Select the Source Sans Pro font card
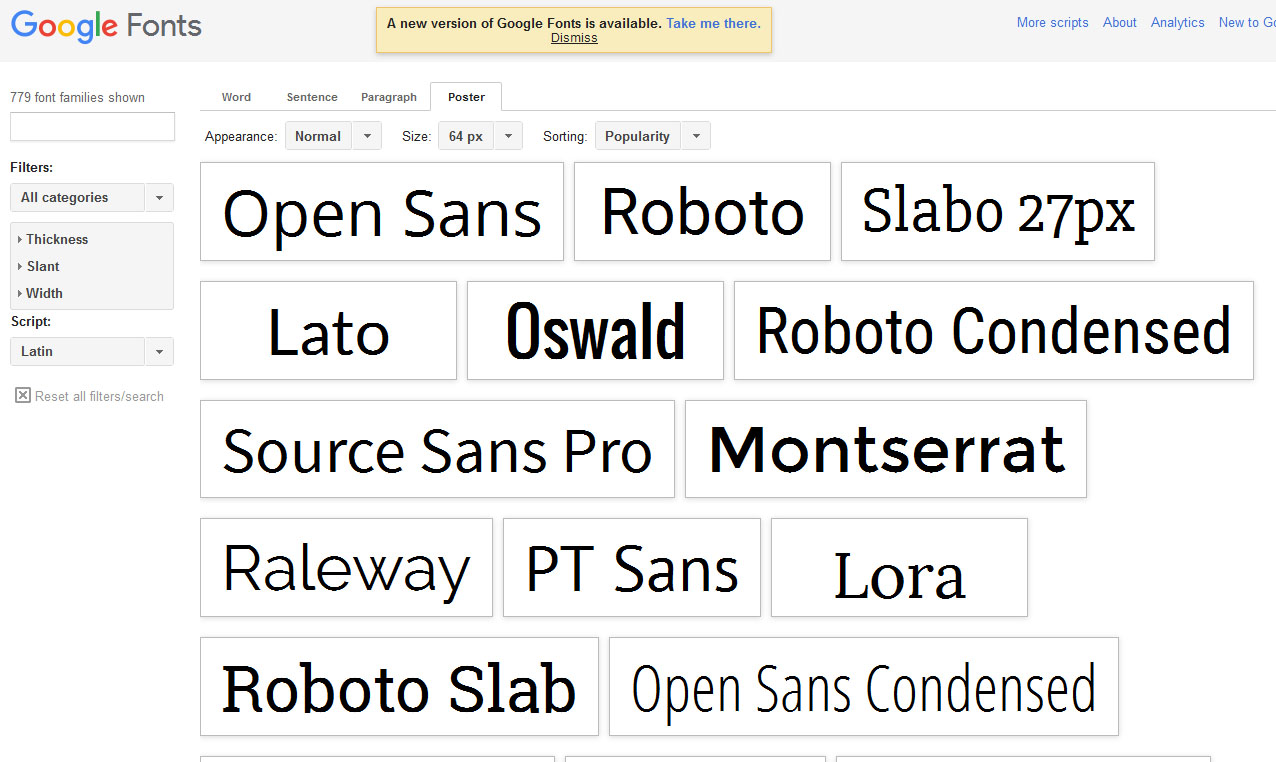 pos(437,449)
